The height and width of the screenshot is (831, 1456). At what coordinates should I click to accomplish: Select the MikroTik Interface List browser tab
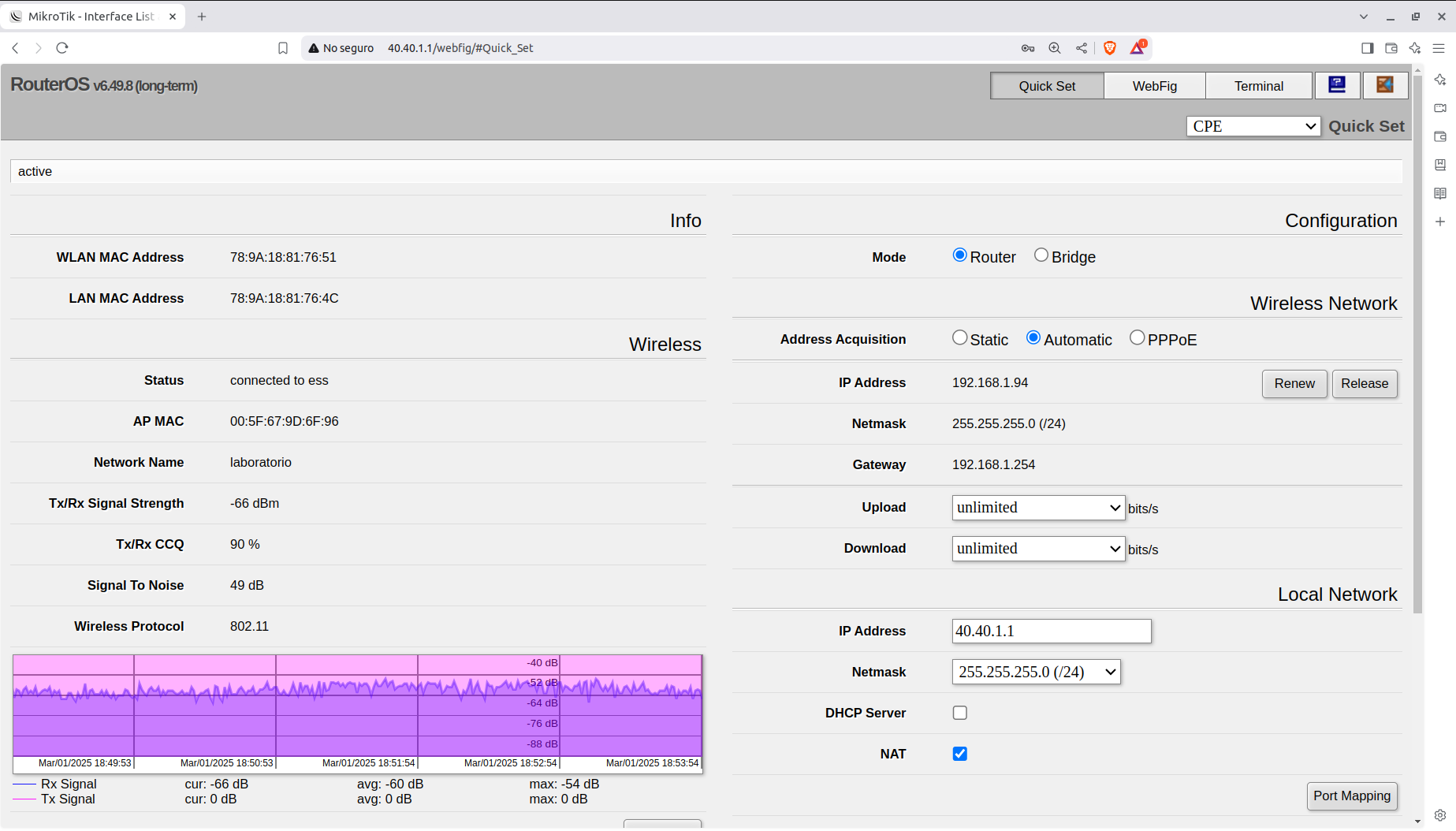click(93, 16)
